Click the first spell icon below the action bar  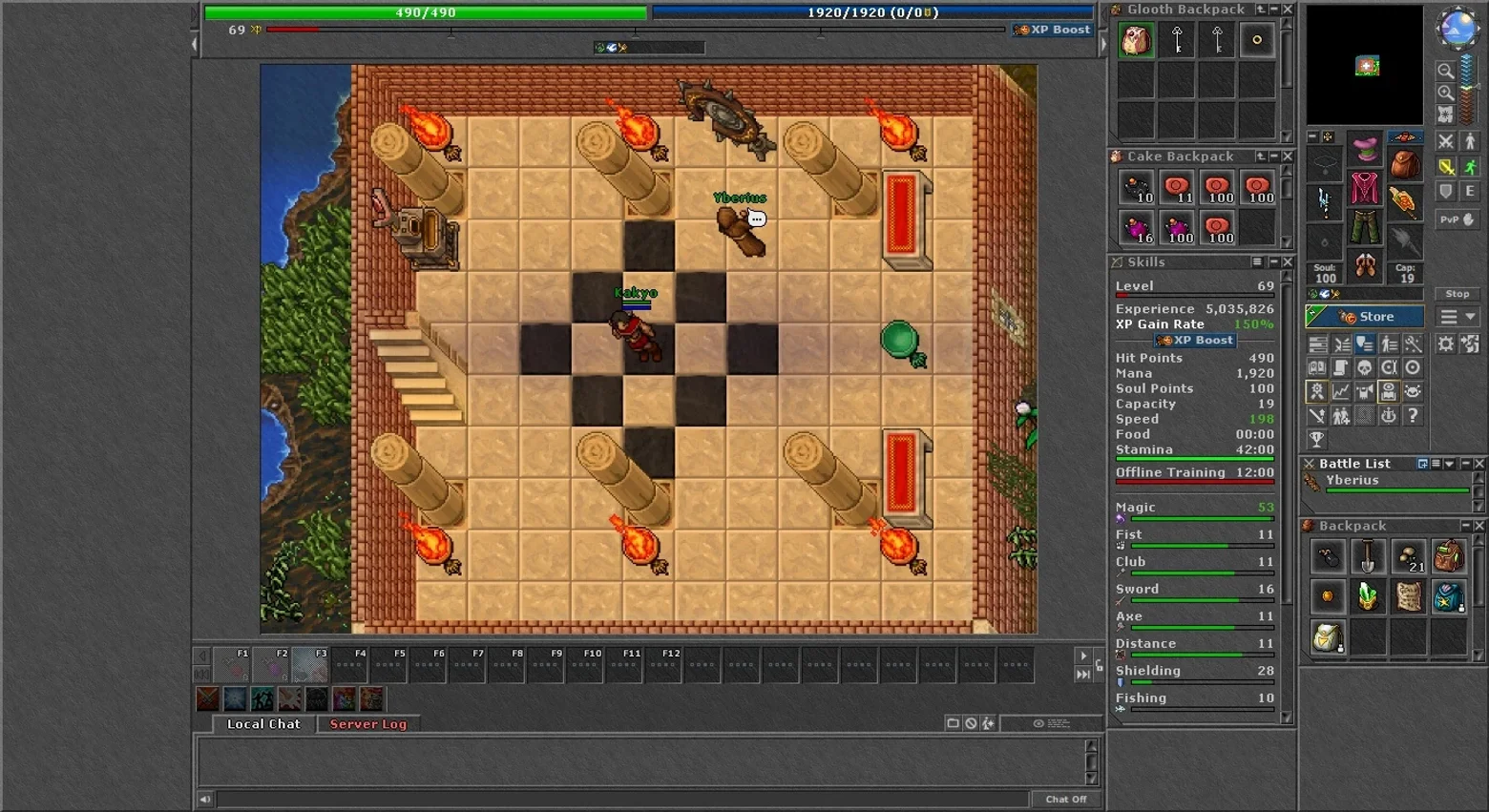point(207,699)
